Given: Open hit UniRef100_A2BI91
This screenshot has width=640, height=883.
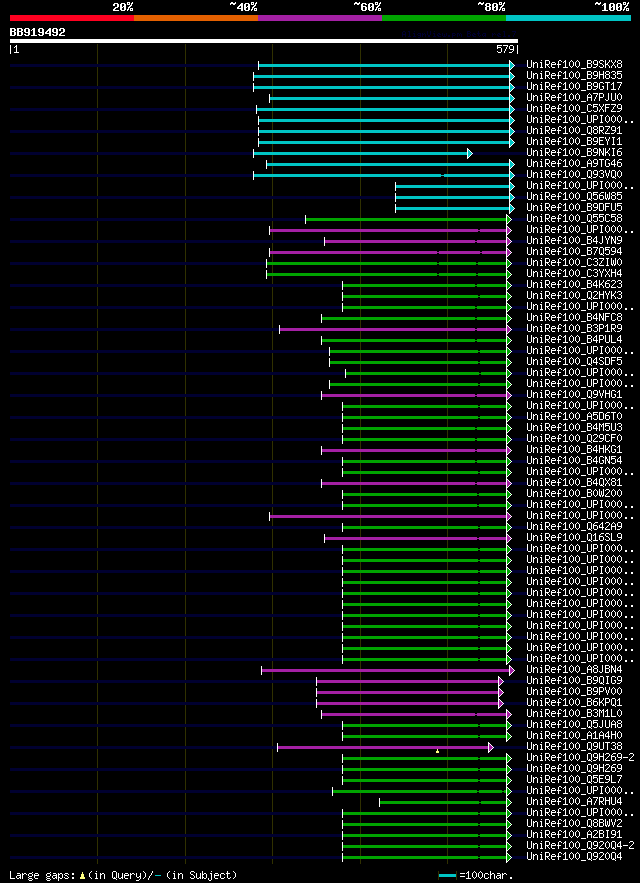Looking at the screenshot, I should pyautogui.click(x=574, y=834).
